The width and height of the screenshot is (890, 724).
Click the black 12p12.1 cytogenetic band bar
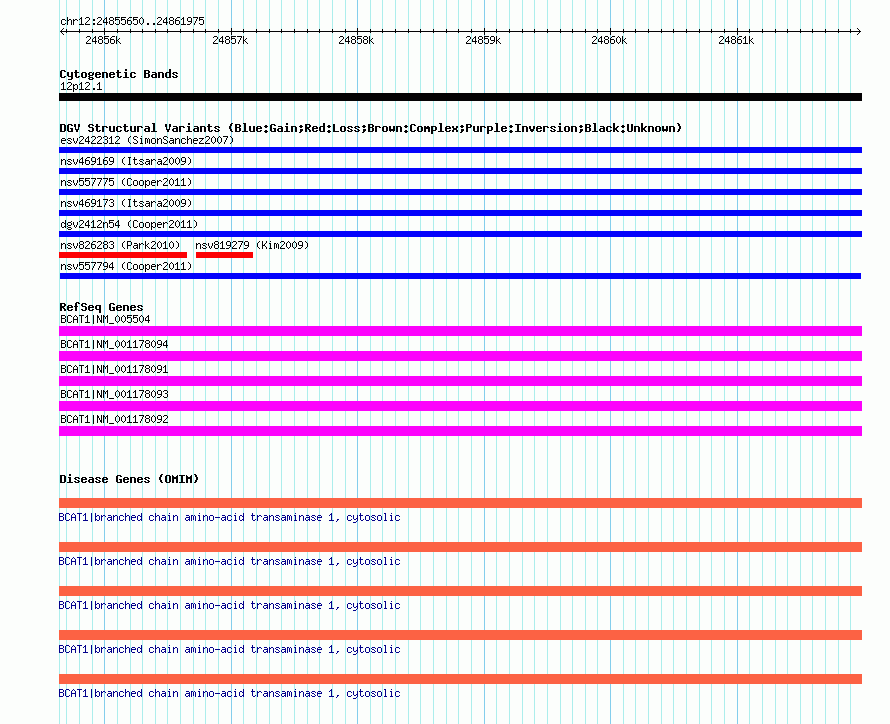click(x=460, y=97)
